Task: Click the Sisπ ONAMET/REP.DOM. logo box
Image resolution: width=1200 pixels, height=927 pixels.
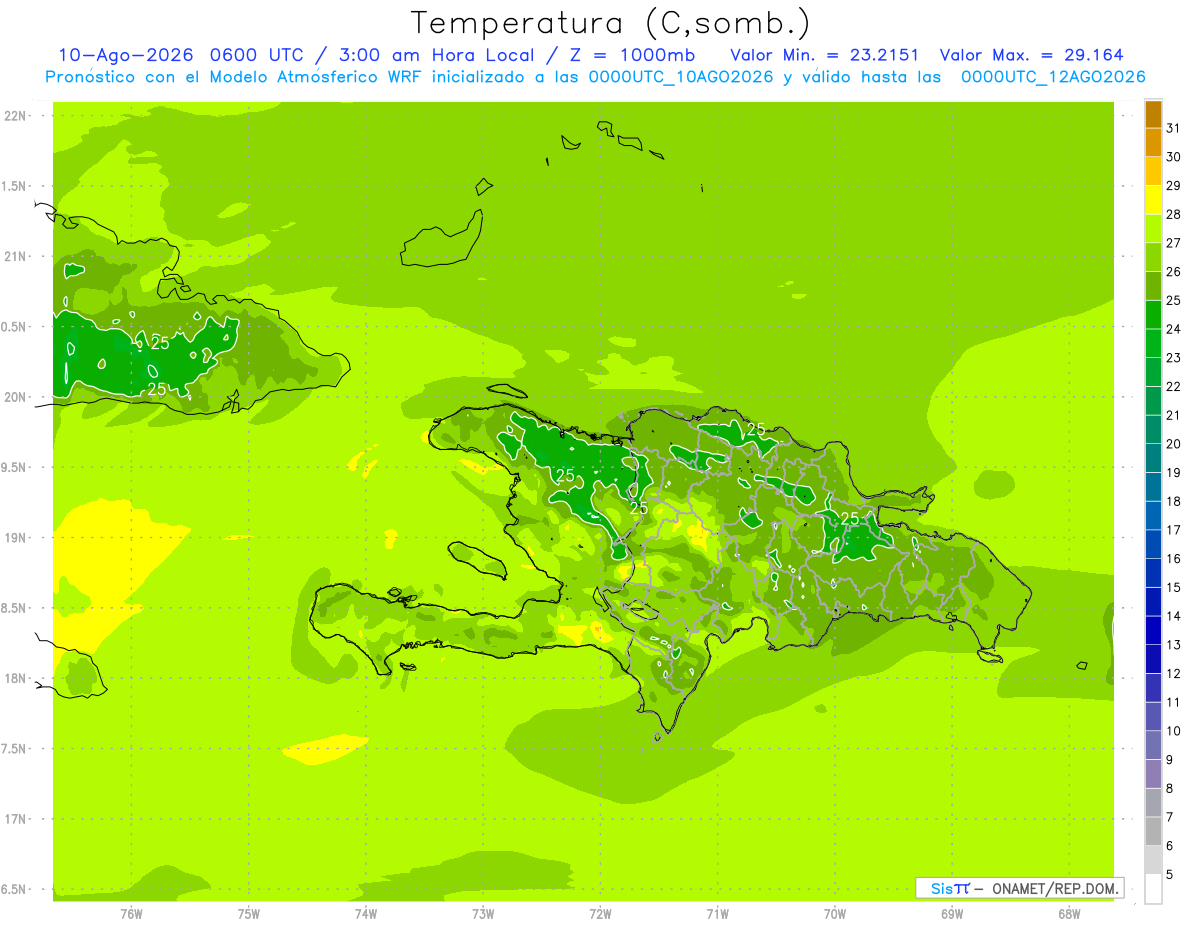Action: [1019, 888]
